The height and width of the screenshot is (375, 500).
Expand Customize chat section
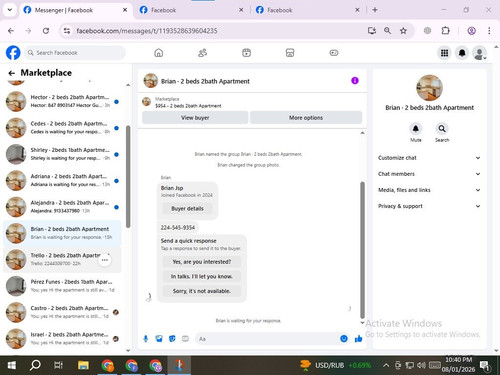click(x=429, y=158)
